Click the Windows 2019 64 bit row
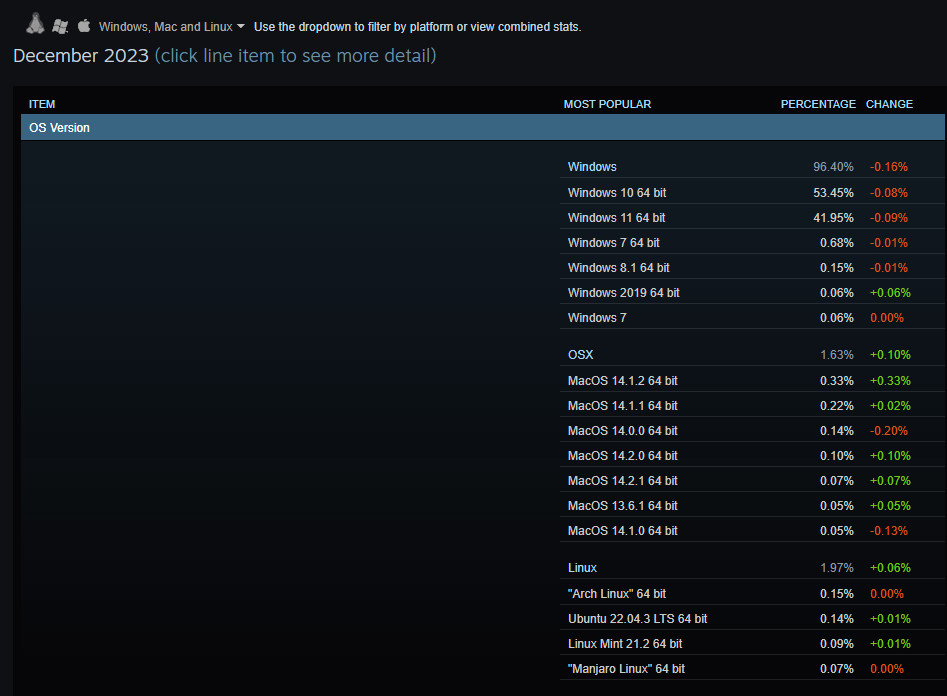This screenshot has height=696, width=947. (623, 293)
